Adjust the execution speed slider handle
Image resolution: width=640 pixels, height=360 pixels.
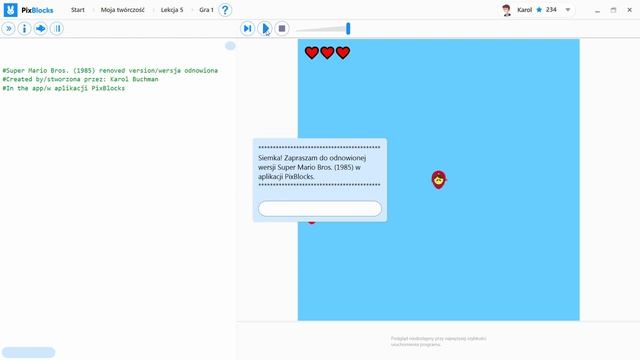point(348,29)
